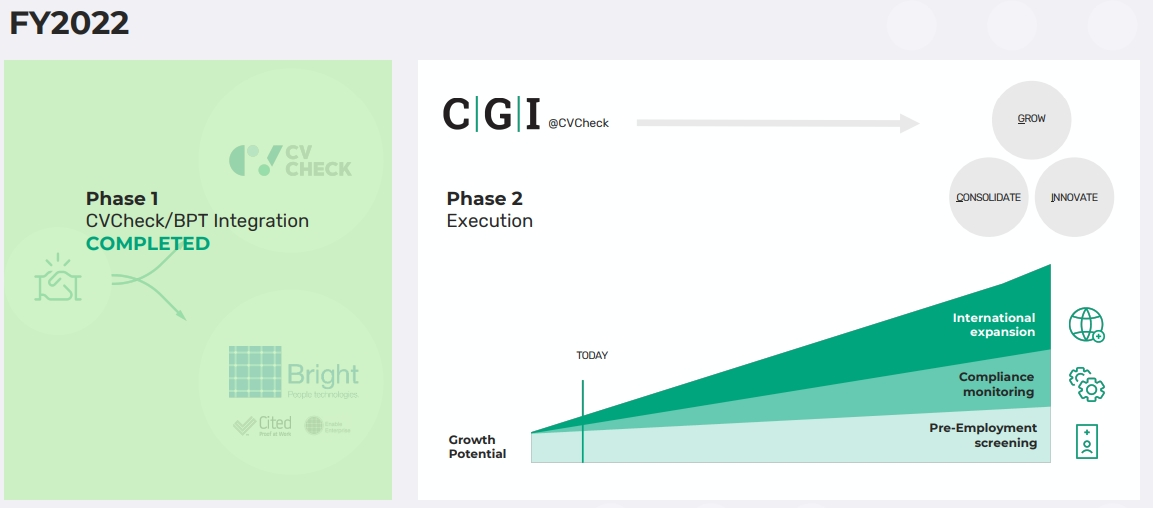The width and height of the screenshot is (1153, 508).
Task: Click the long gray arrow beside CGI
Action: [777, 123]
